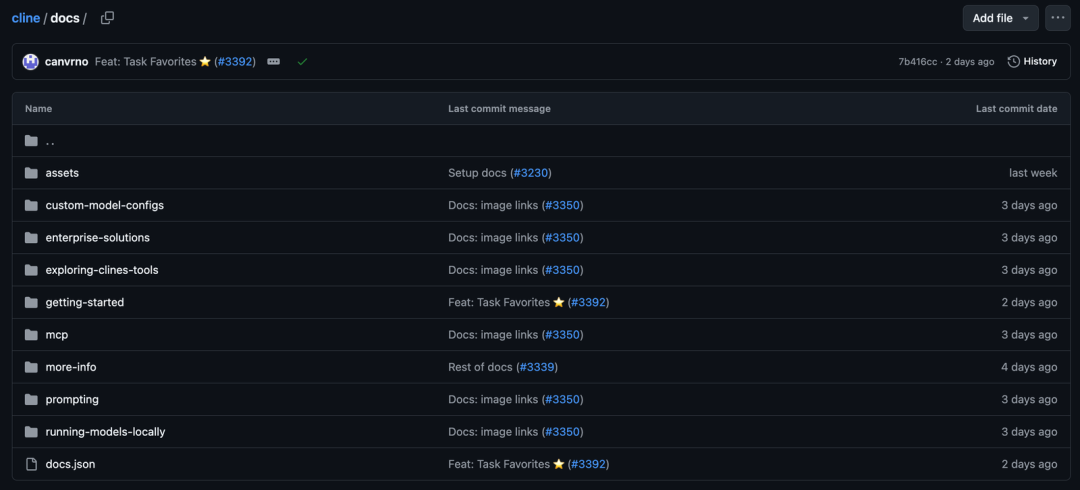The image size is (1080, 490).
Task: Open the running-models-locally folder
Action: [105, 432]
